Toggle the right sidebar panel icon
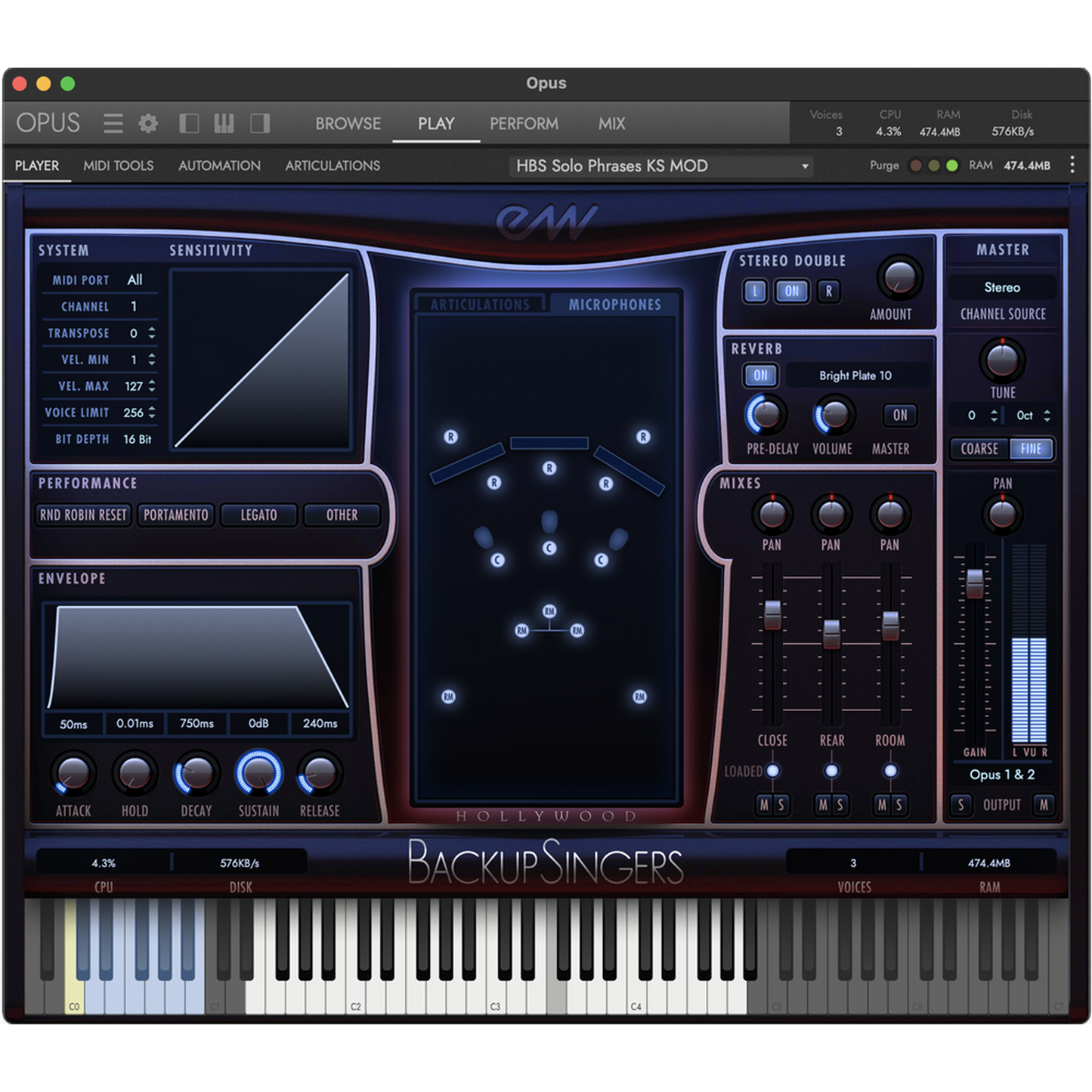Viewport: 1092px width, 1092px height. (x=260, y=123)
